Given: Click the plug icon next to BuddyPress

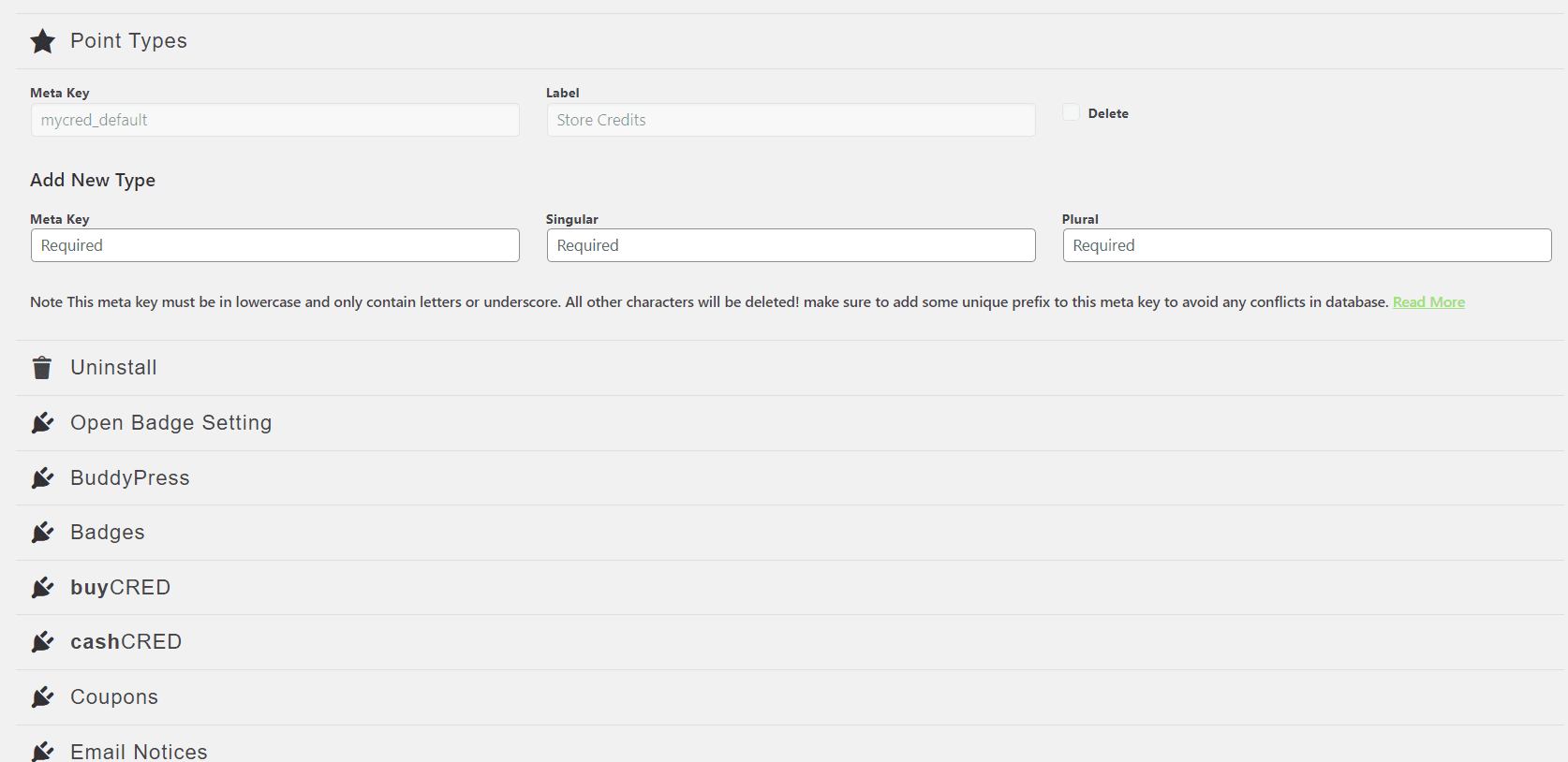Looking at the screenshot, I should click(42, 478).
